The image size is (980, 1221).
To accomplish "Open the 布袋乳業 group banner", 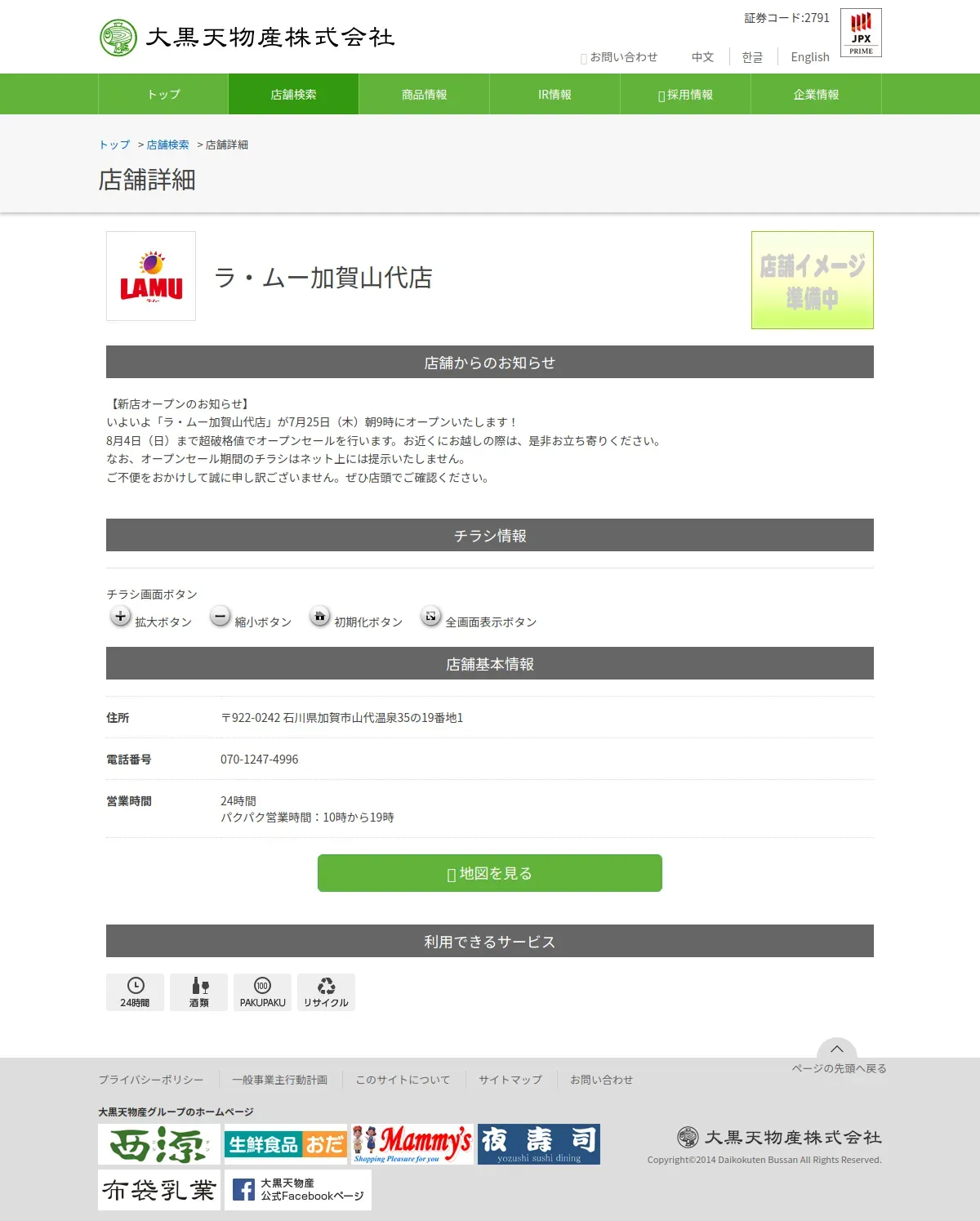I will [159, 1190].
